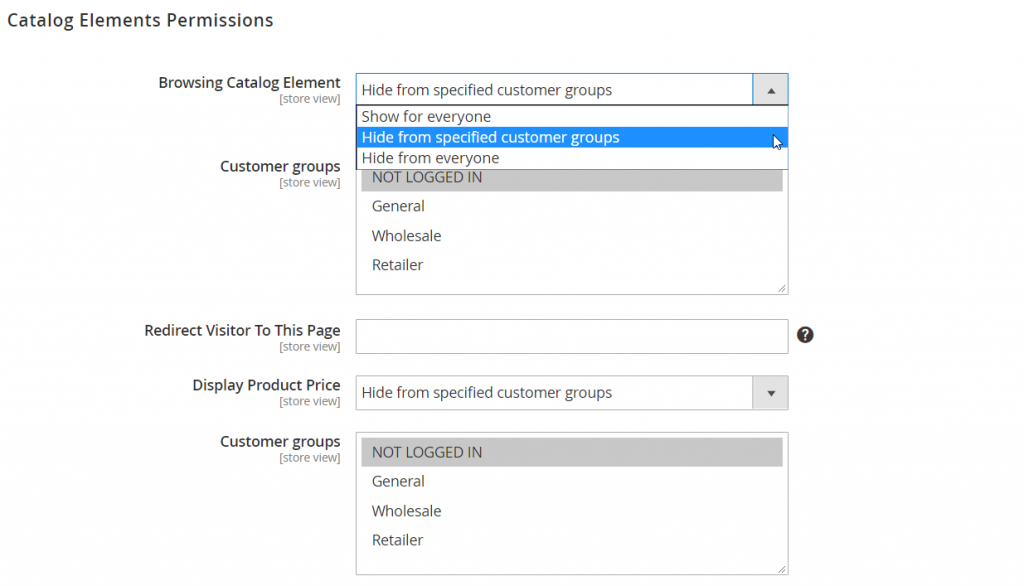Image resolution: width=1024 pixels, height=586 pixels.
Task: Select Retailer in Browsing Catalog customer groups
Action: coord(397,265)
